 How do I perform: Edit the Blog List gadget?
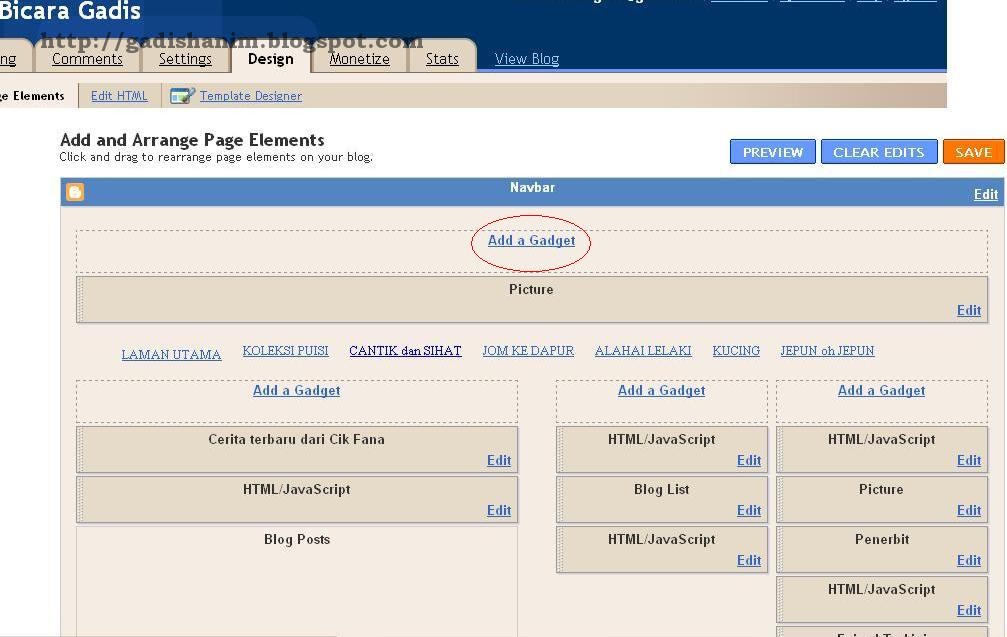click(x=749, y=510)
